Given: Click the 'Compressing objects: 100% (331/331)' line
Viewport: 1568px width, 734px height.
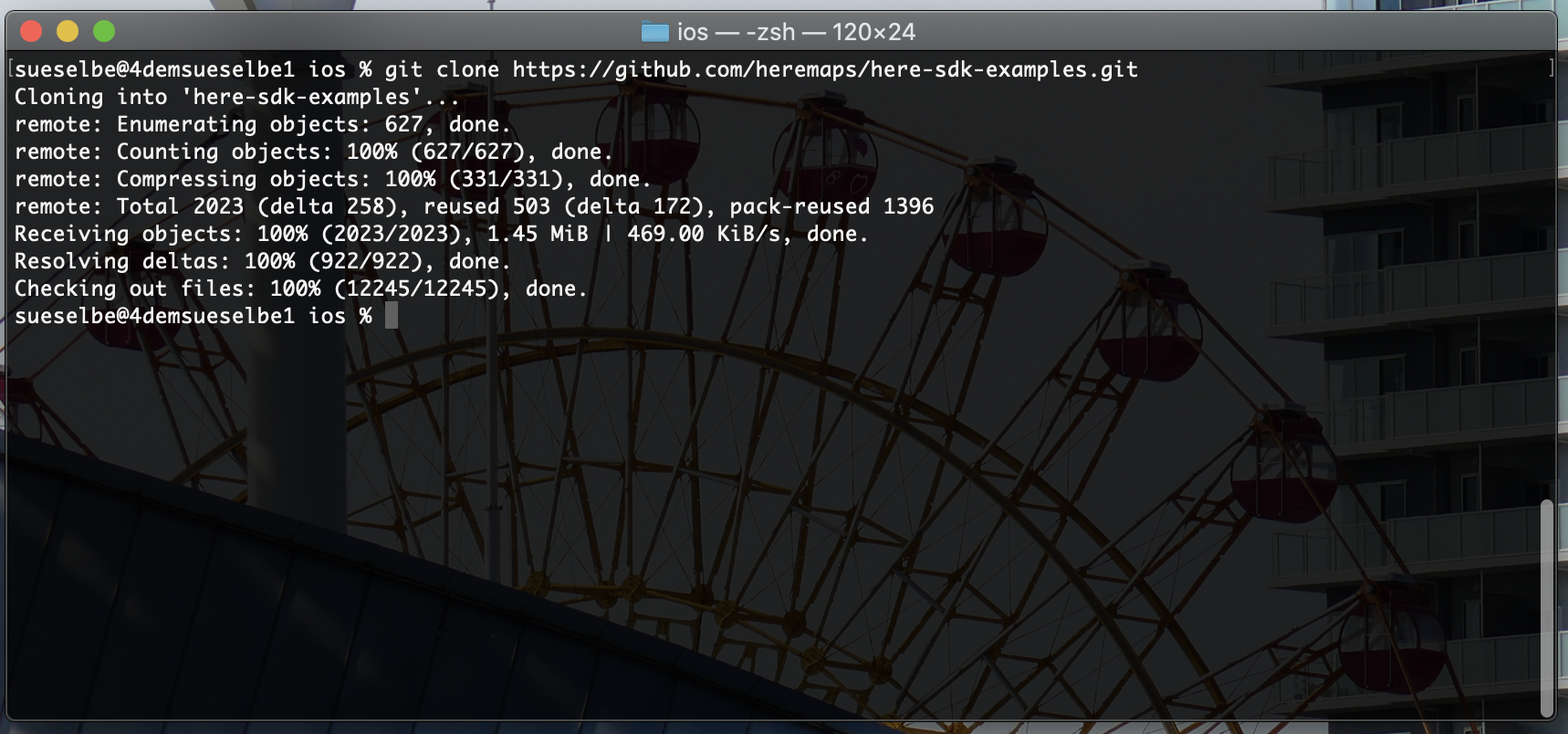Looking at the screenshot, I should [333, 179].
